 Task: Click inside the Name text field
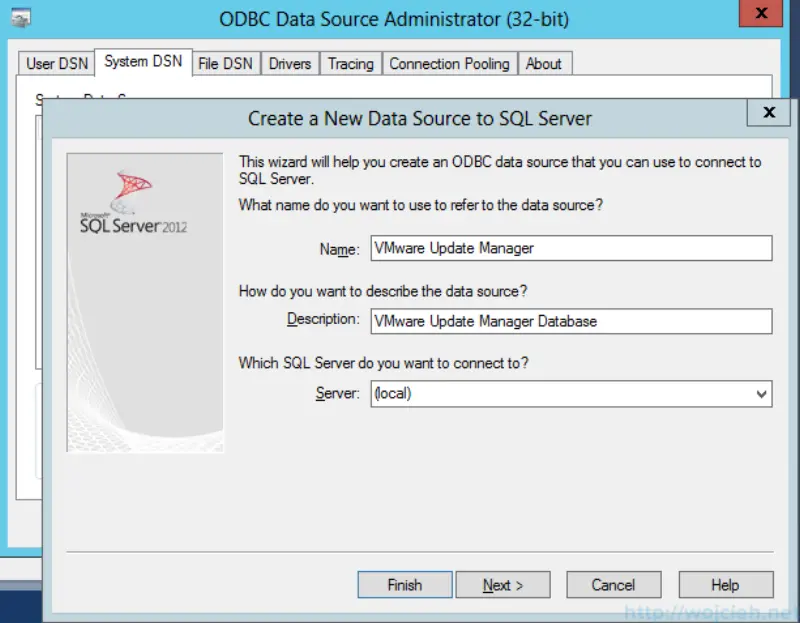tap(570, 248)
